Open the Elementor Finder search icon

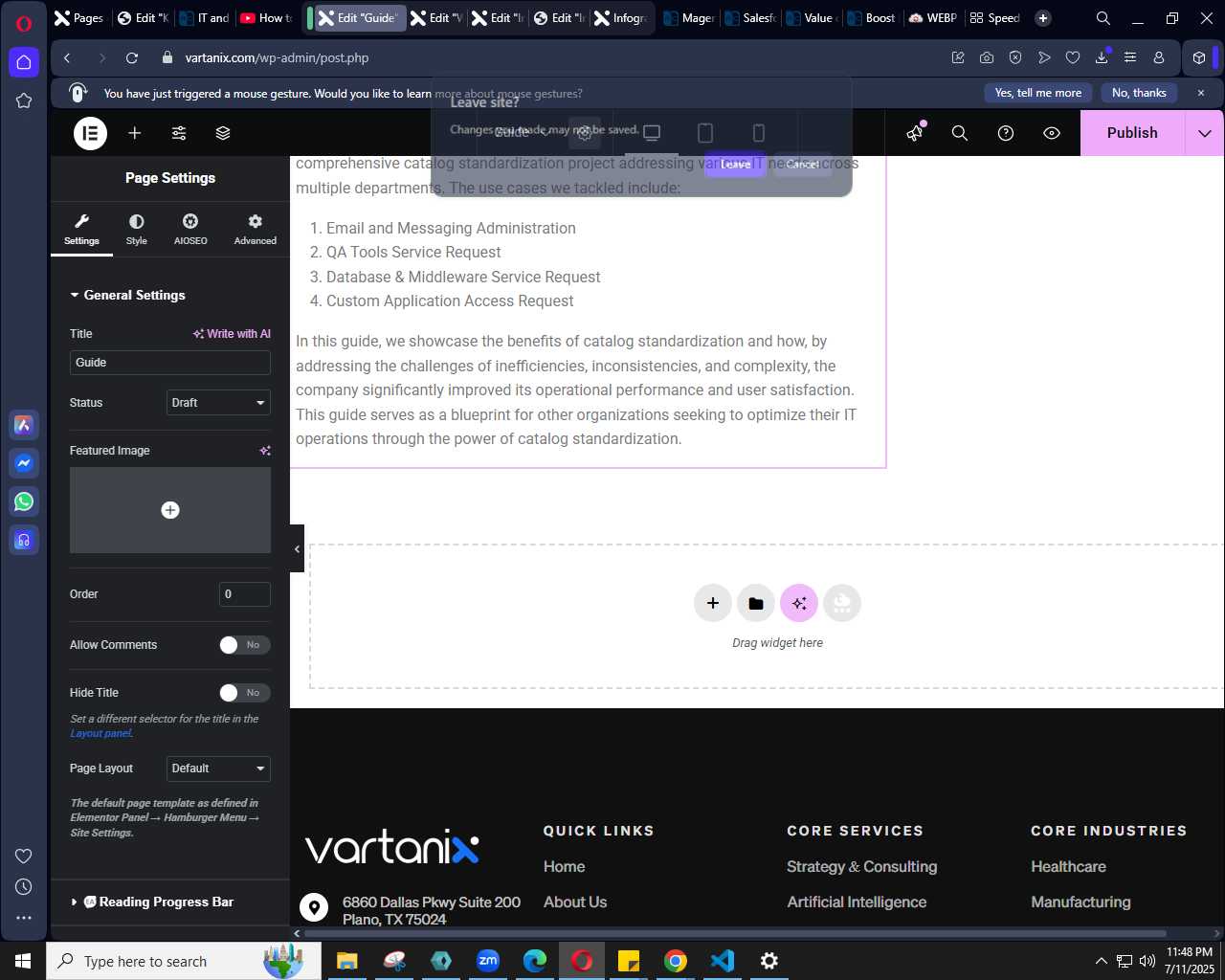click(x=960, y=133)
